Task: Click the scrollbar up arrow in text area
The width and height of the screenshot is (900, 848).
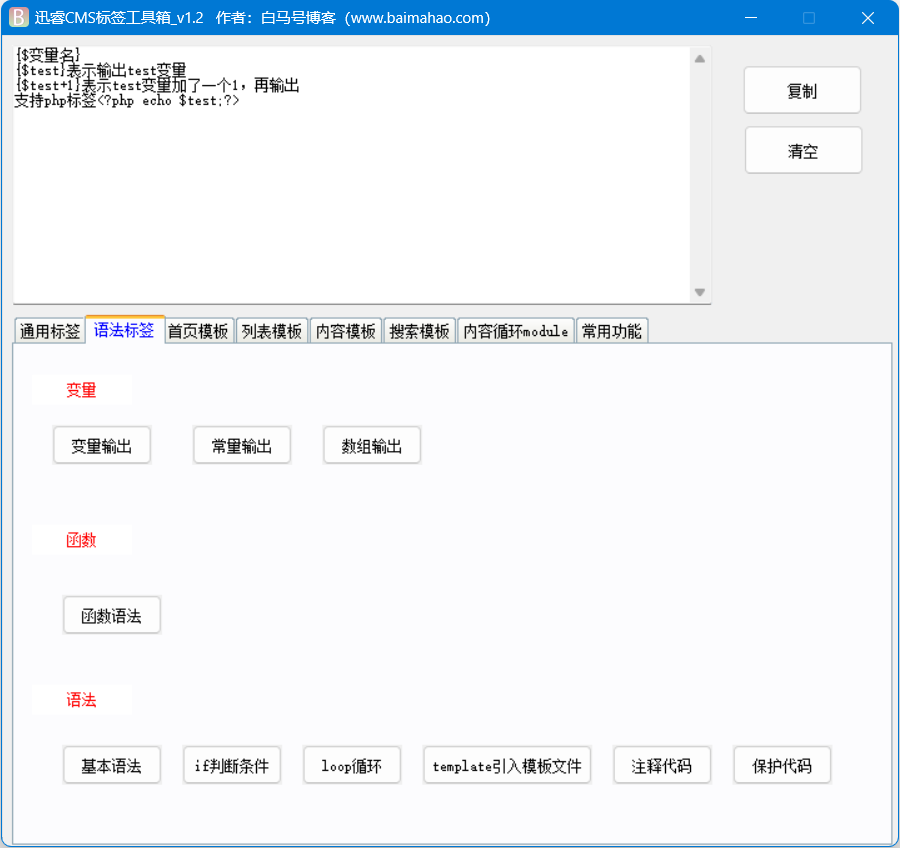Action: click(700, 59)
